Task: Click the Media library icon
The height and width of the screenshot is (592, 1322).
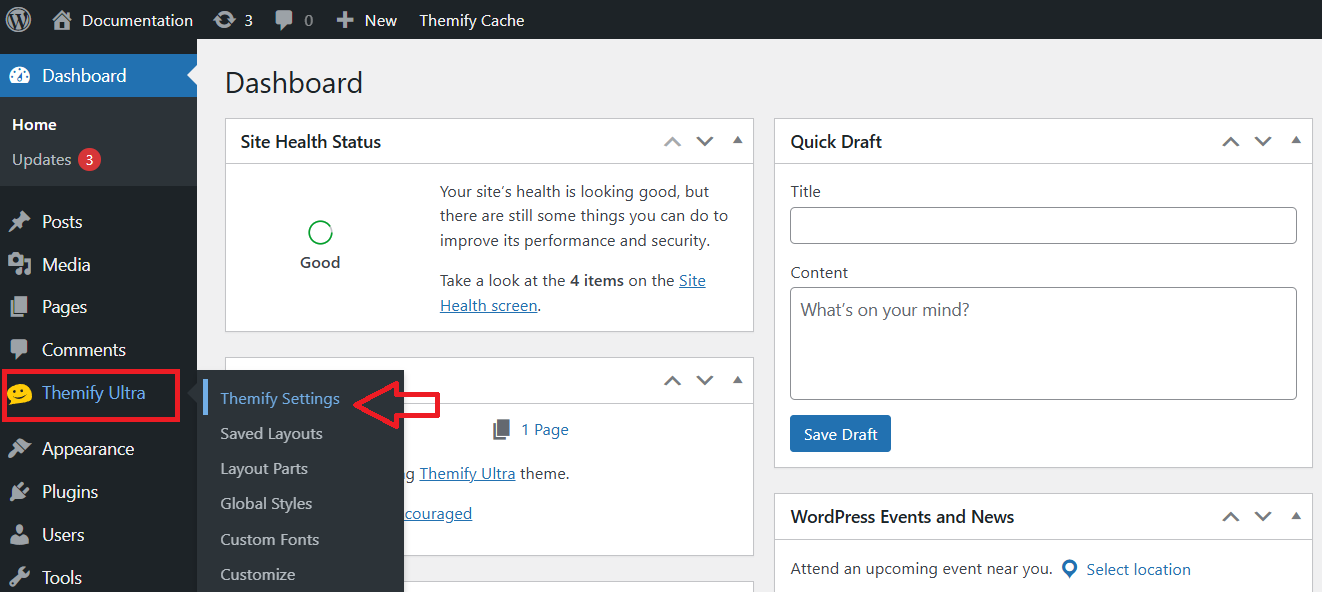Action: point(20,264)
